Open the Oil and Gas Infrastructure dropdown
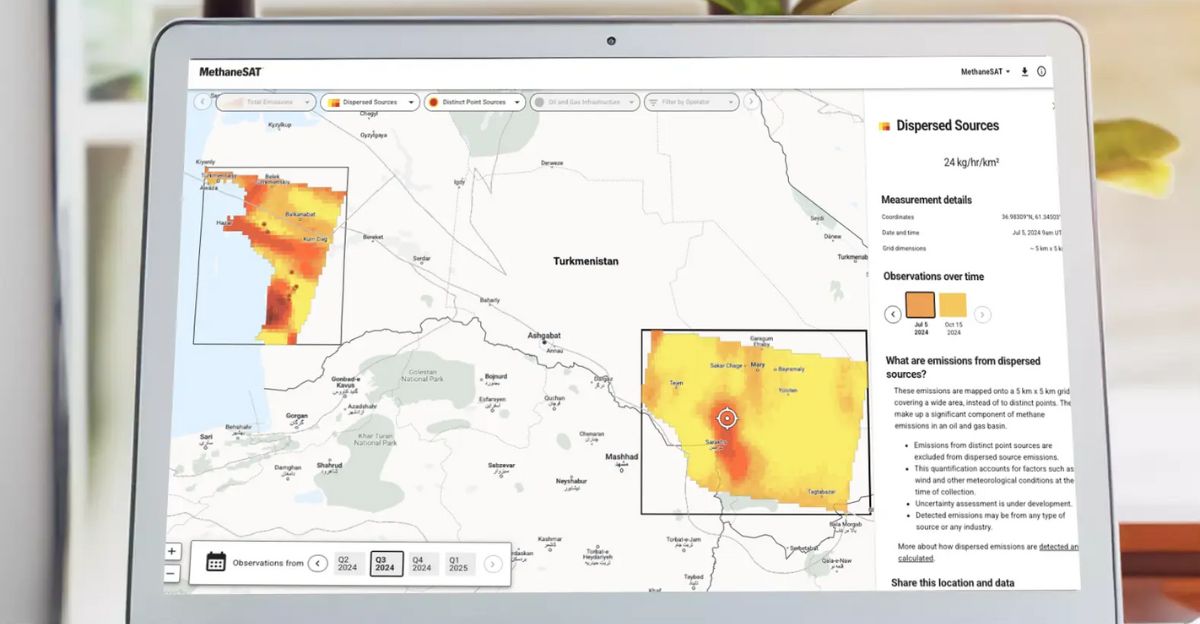This screenshot has height=624, width=1200. pos(584,102)
